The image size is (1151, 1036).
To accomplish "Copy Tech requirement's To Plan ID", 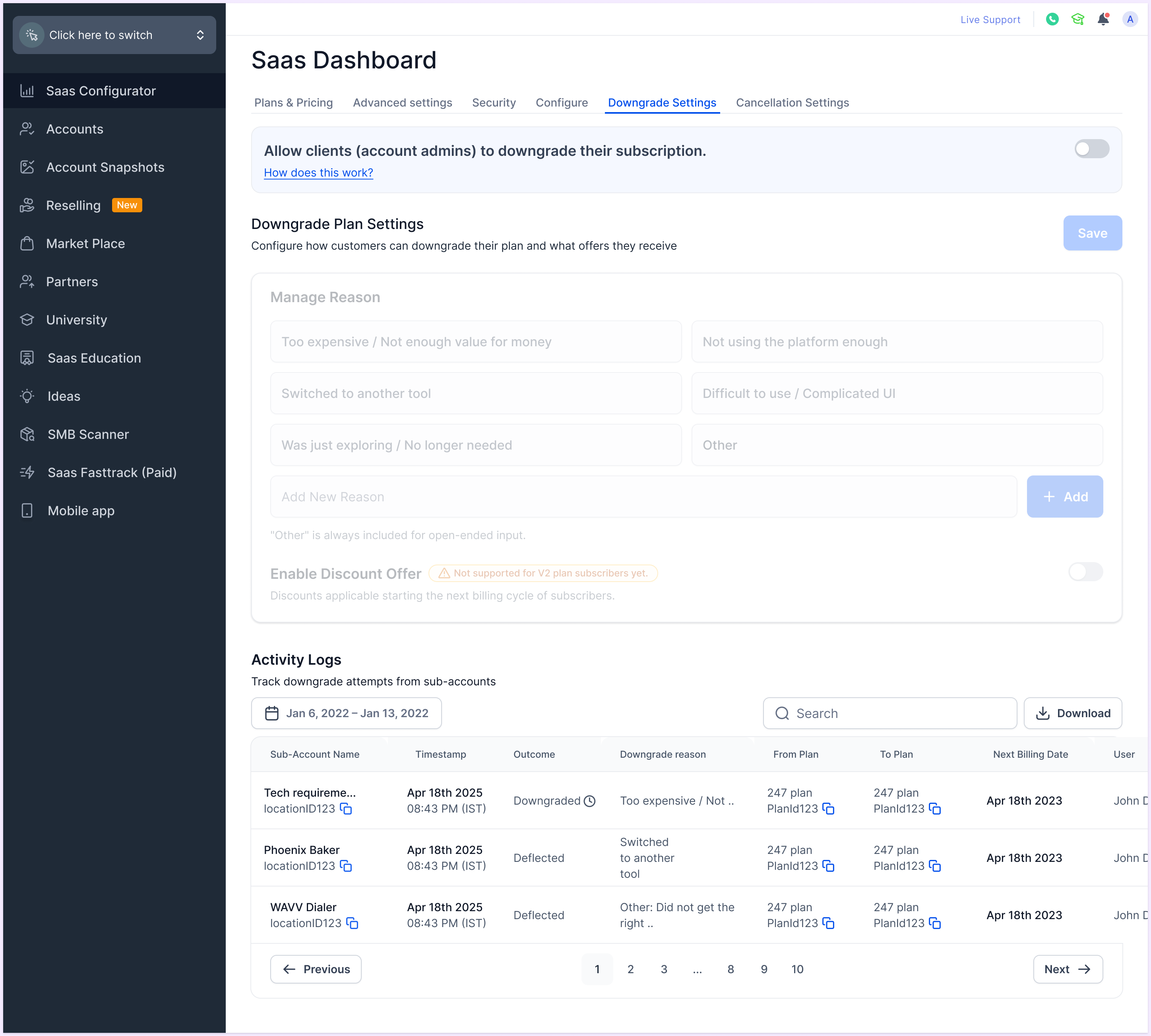I will point(935,809).
